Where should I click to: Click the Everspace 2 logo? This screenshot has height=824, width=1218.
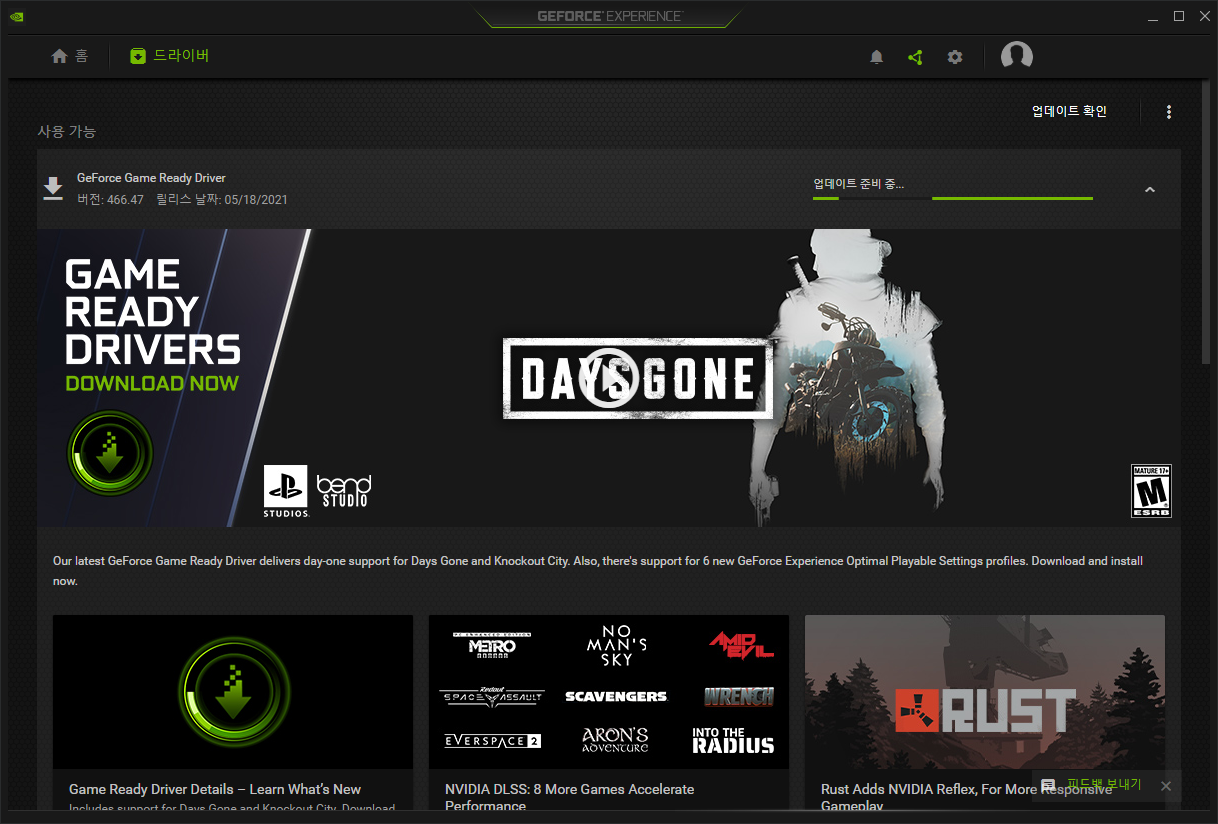coord(492,741)
